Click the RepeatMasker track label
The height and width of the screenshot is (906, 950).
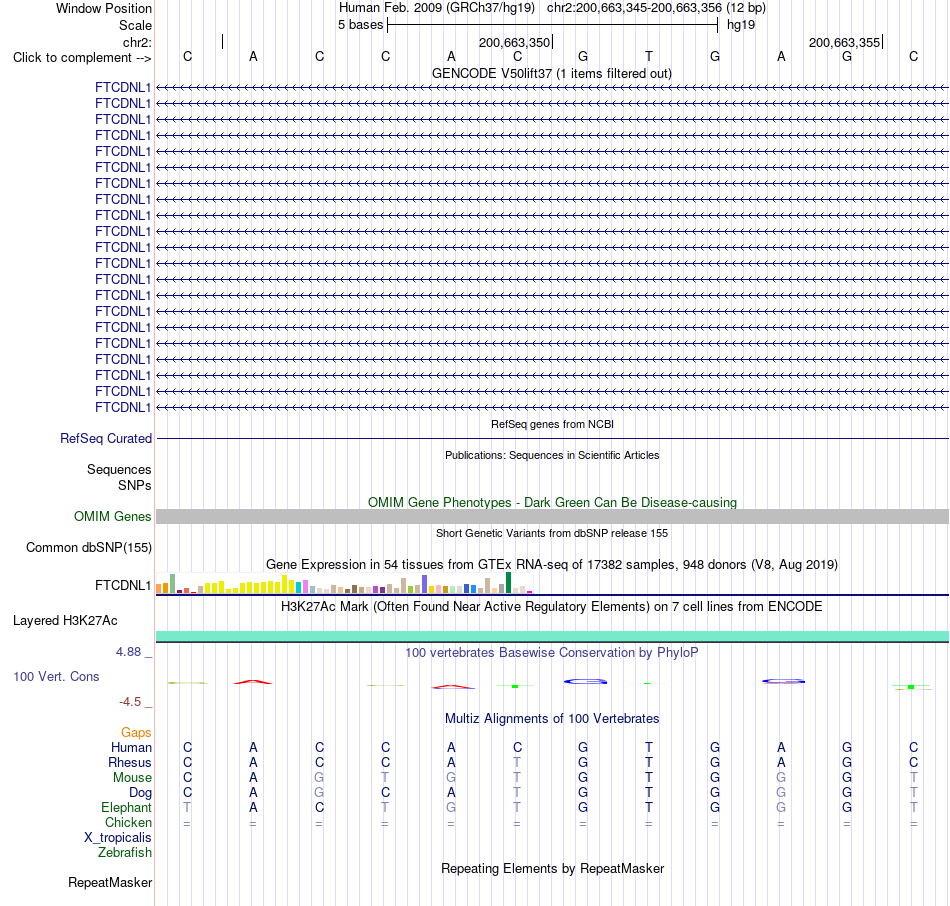(x=110, y=883)
